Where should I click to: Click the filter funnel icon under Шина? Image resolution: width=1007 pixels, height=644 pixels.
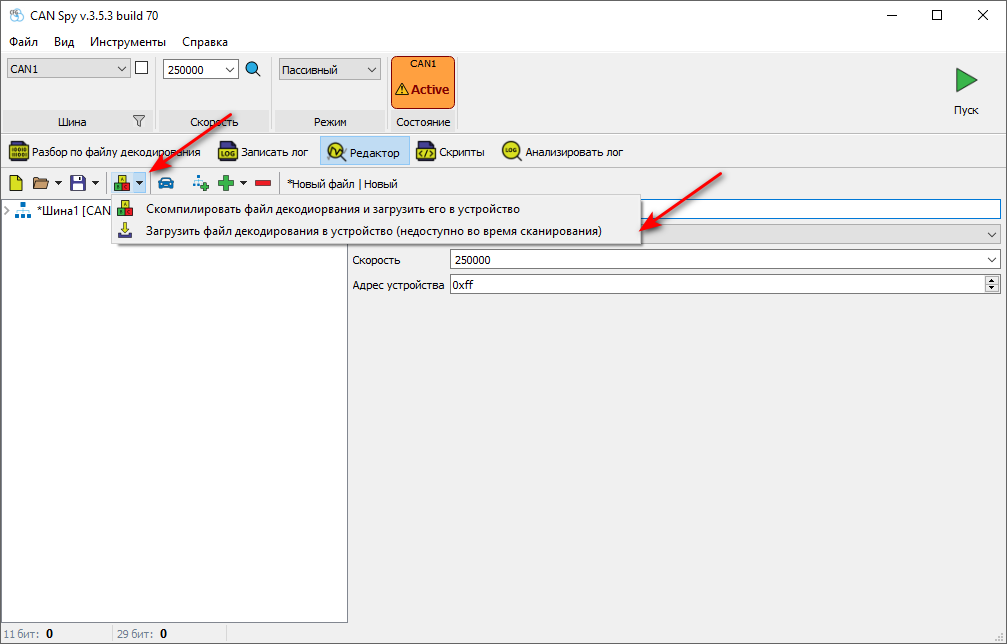[139, 122]
